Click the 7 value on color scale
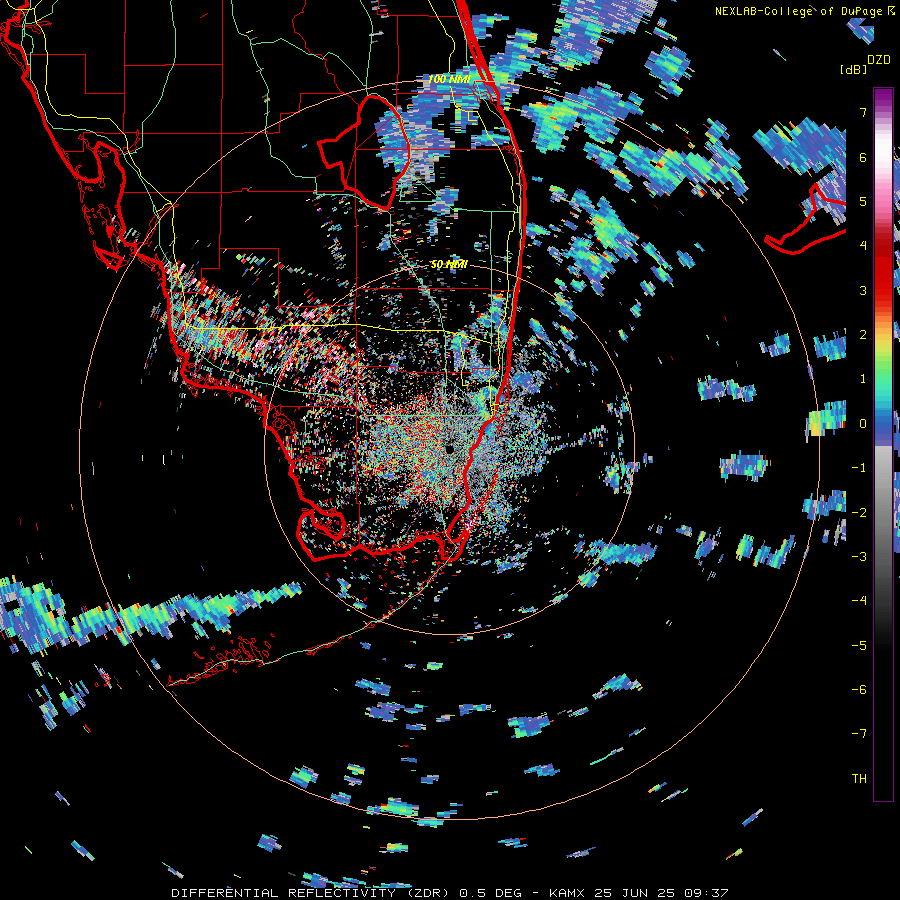 click(863, 112)
